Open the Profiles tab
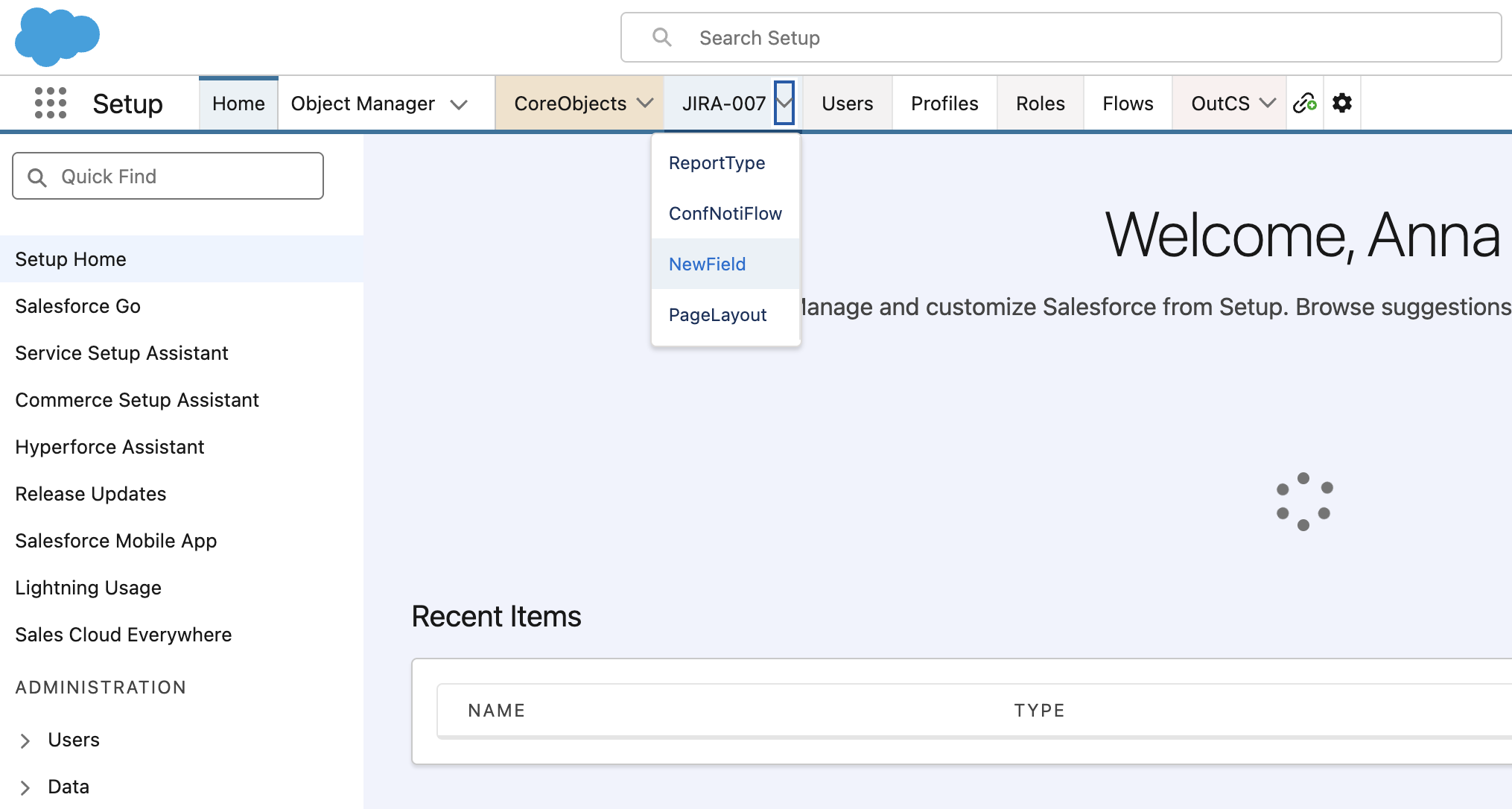 click(x=944, y=104)
